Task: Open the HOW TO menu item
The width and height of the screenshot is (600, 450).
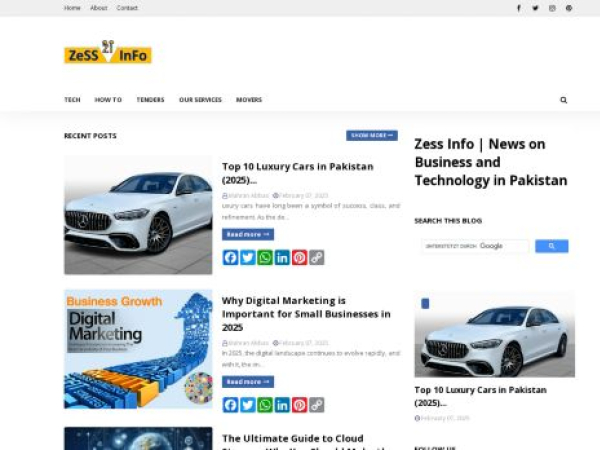Action: (x=108, y=99)
